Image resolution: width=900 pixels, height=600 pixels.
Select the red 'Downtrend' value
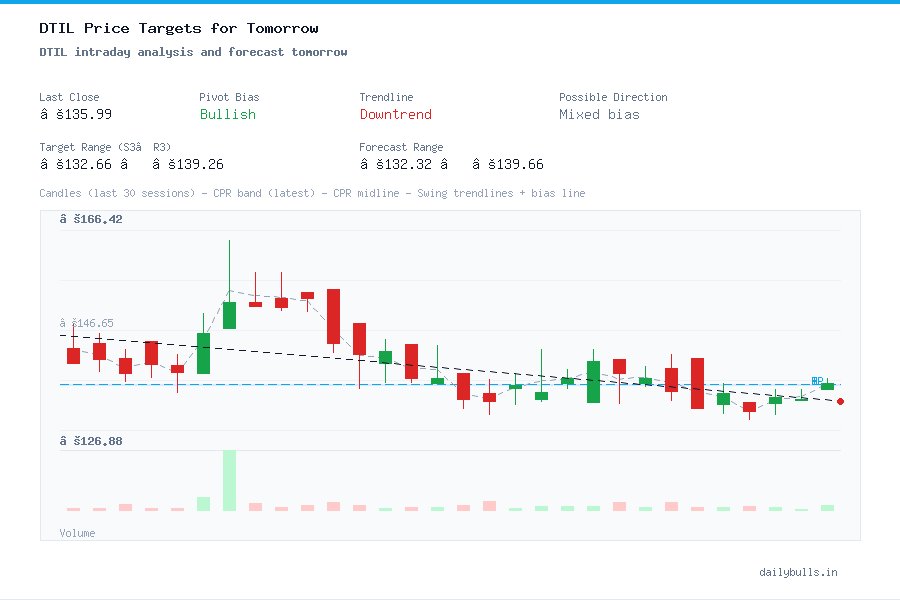coord(395,114)
